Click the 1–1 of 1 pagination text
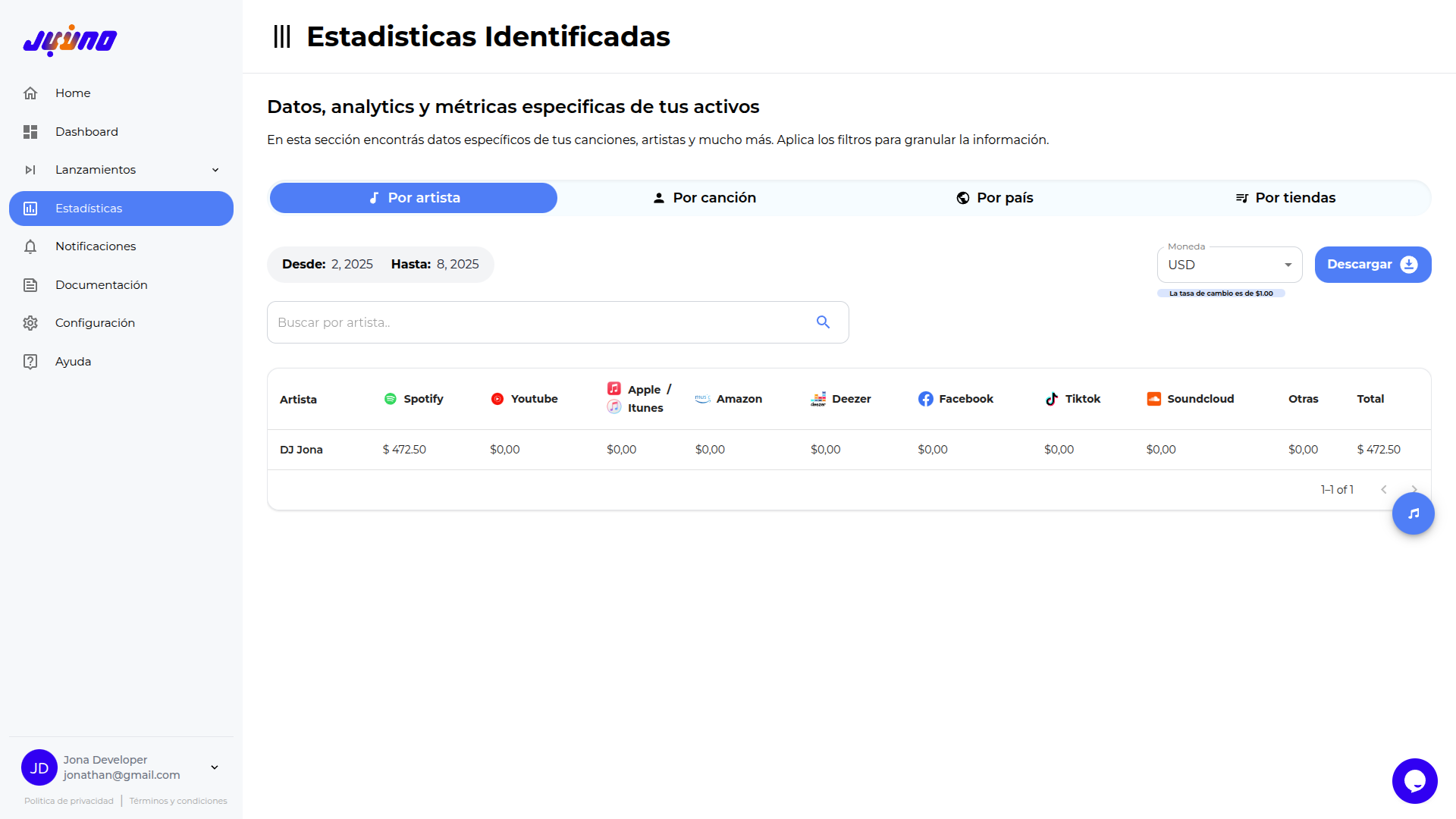 [x=1337, y=490]
